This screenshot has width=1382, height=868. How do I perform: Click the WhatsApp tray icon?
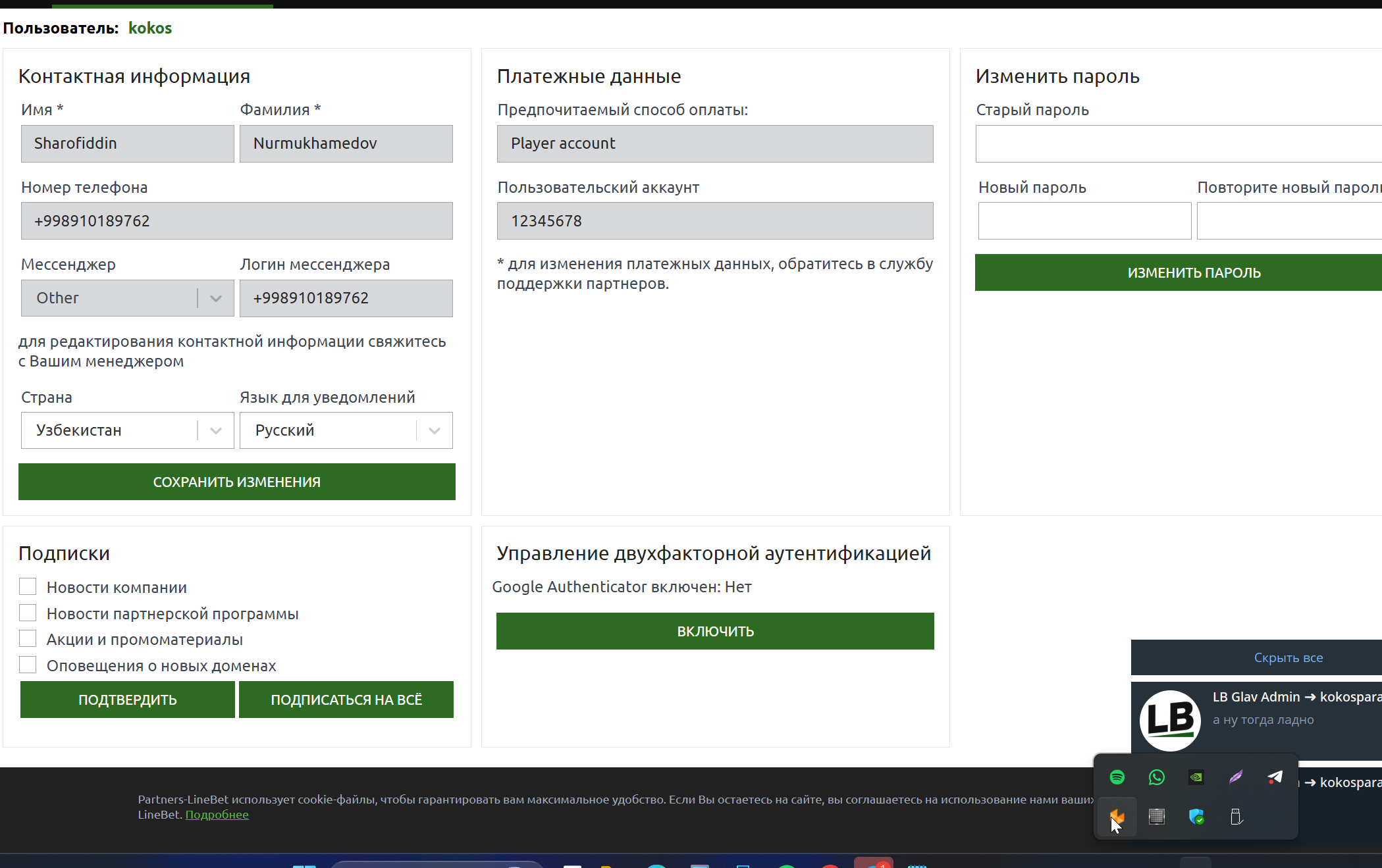pyautogui.click(x=1156, y=777)
